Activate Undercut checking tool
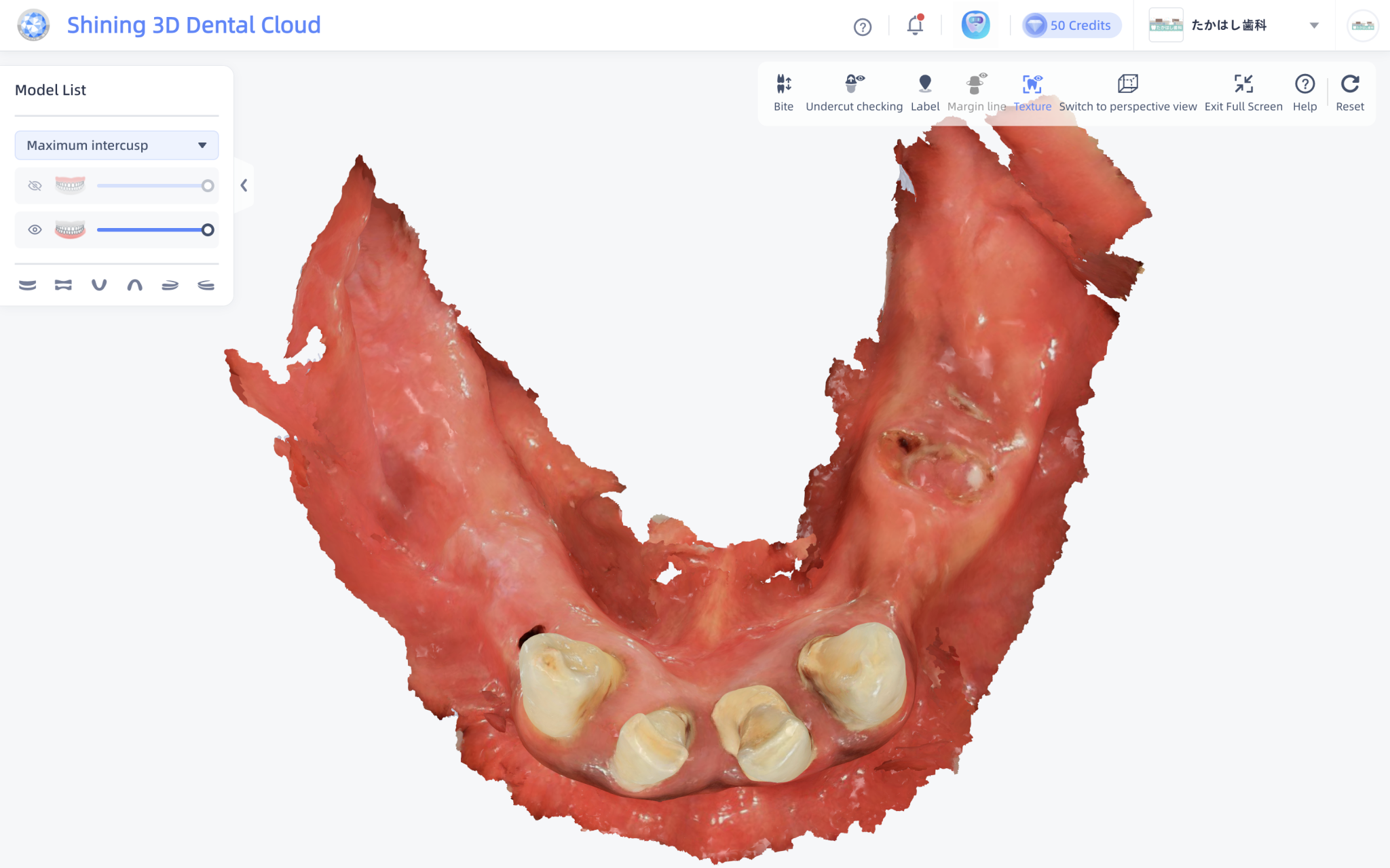 tap(853, 92)
